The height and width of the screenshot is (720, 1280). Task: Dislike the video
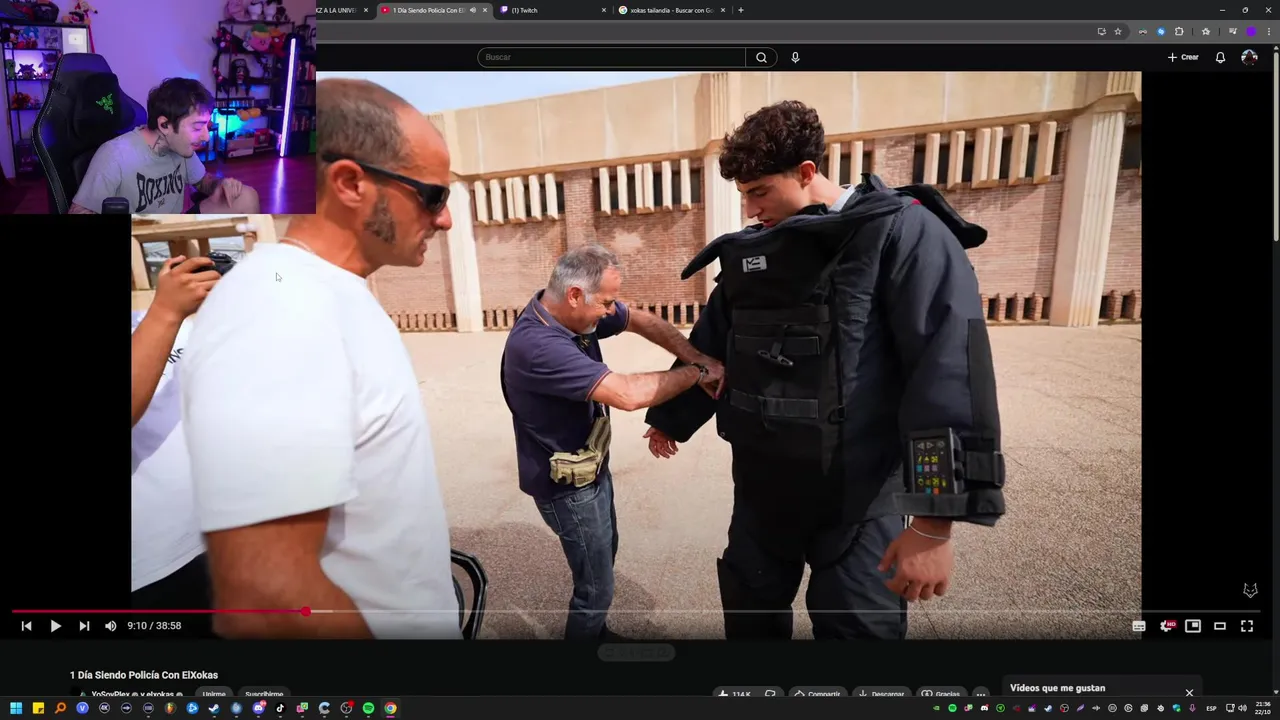(x=770, y=694)
